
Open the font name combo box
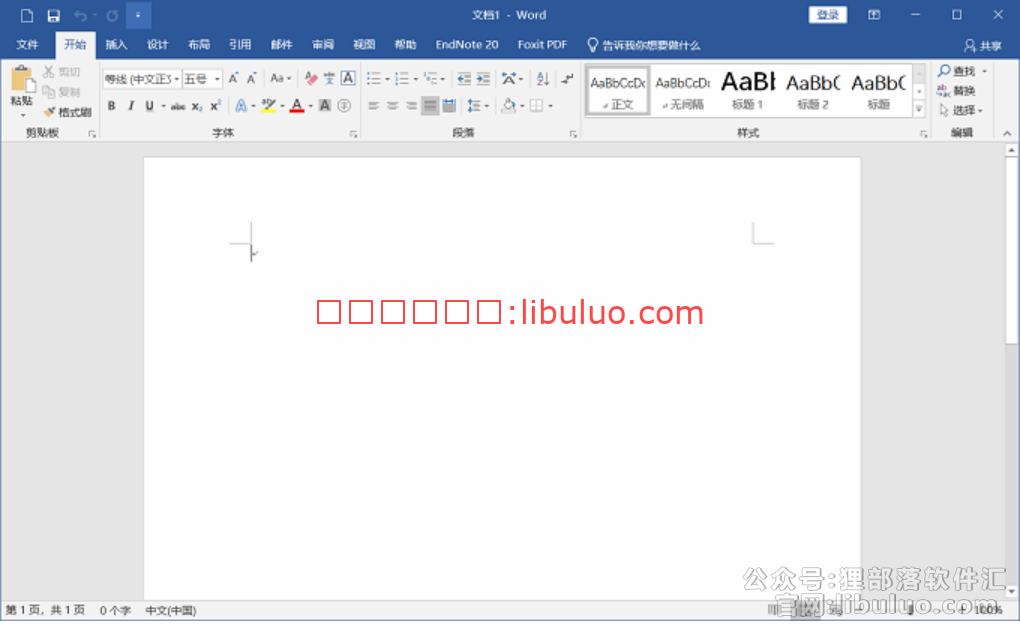pos(142,79)
